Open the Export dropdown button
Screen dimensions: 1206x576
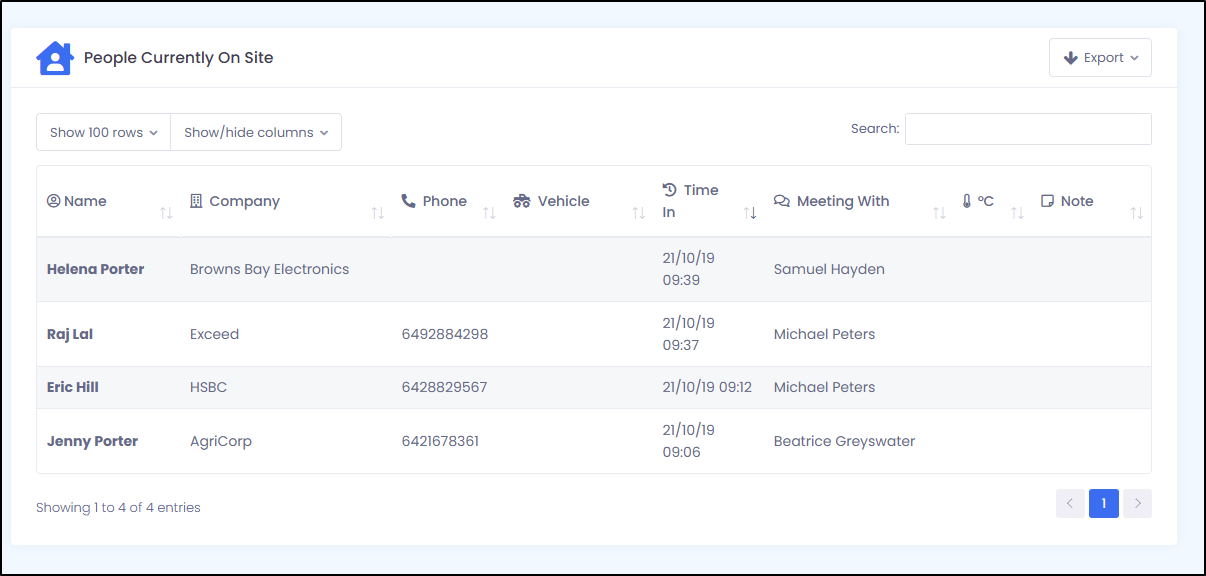tap(1100, 58)
